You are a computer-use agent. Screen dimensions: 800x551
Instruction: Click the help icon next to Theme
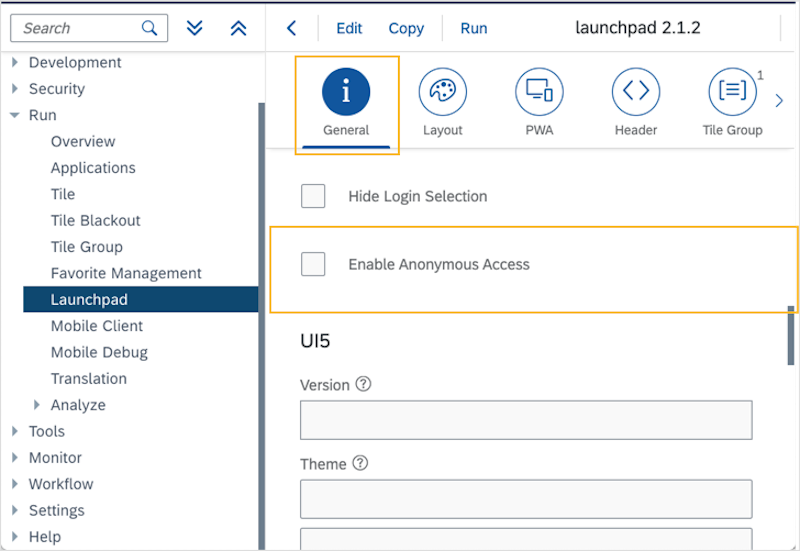(x=360, y=464)
